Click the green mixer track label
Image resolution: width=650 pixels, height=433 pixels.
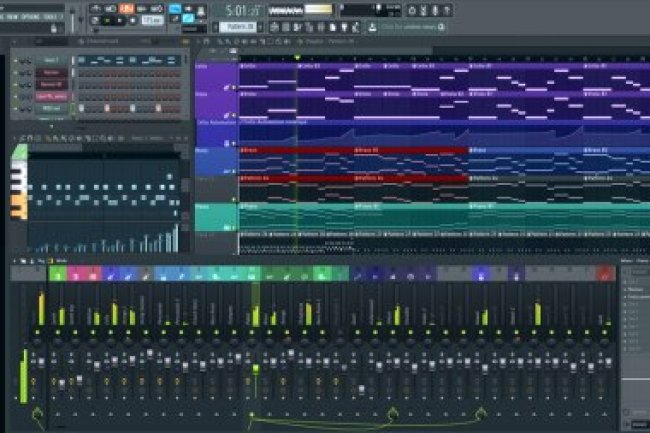(x=58, y=274)
